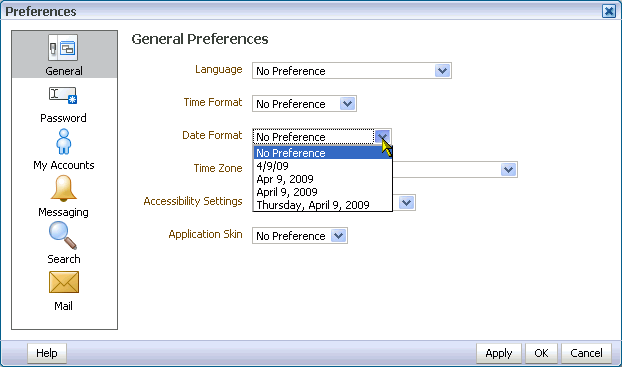
Task: Click the Messaging bell icon
Action: pos(63,188)
